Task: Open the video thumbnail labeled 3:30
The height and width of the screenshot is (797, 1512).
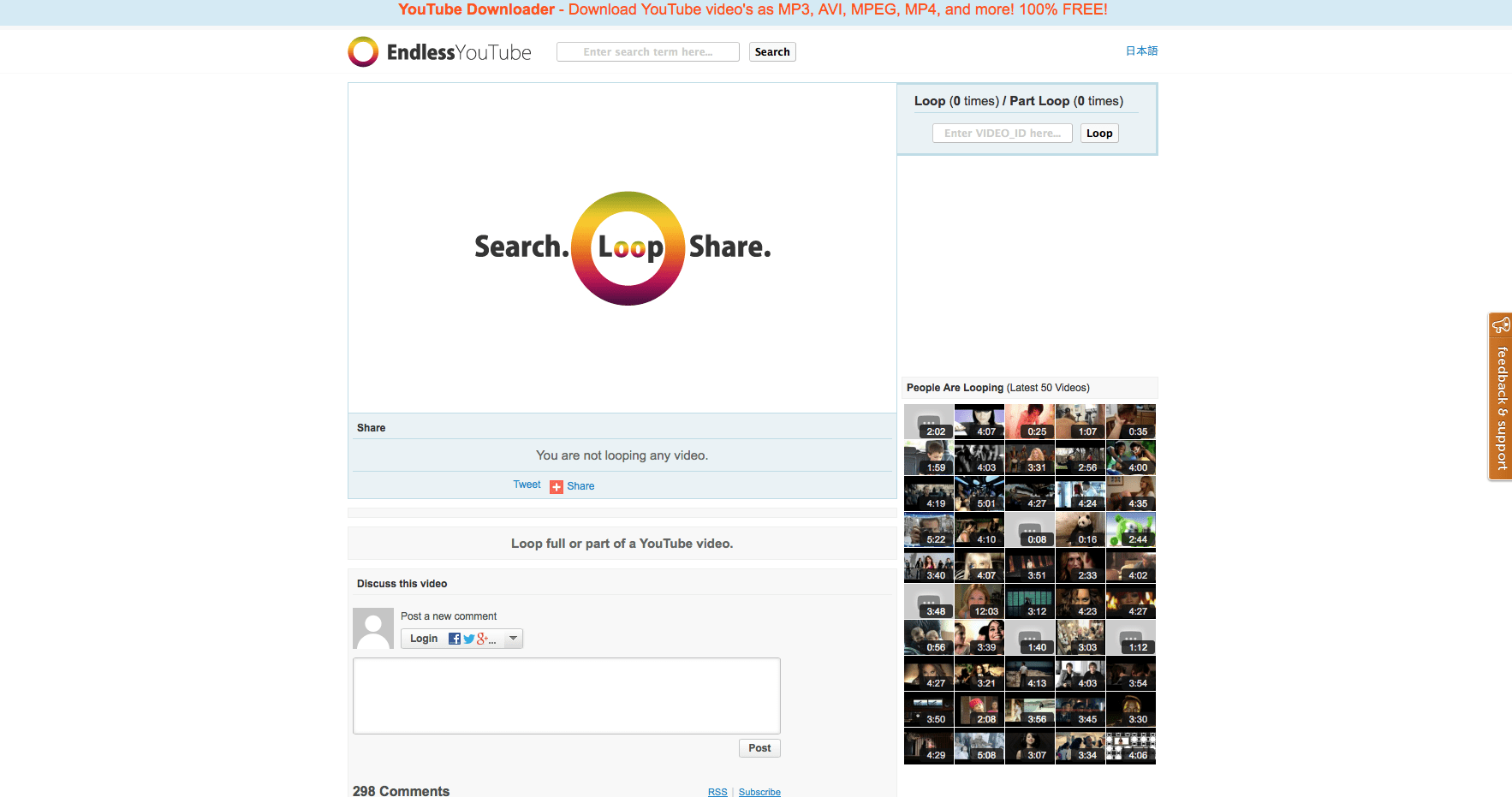Action: click(1131, 709)
